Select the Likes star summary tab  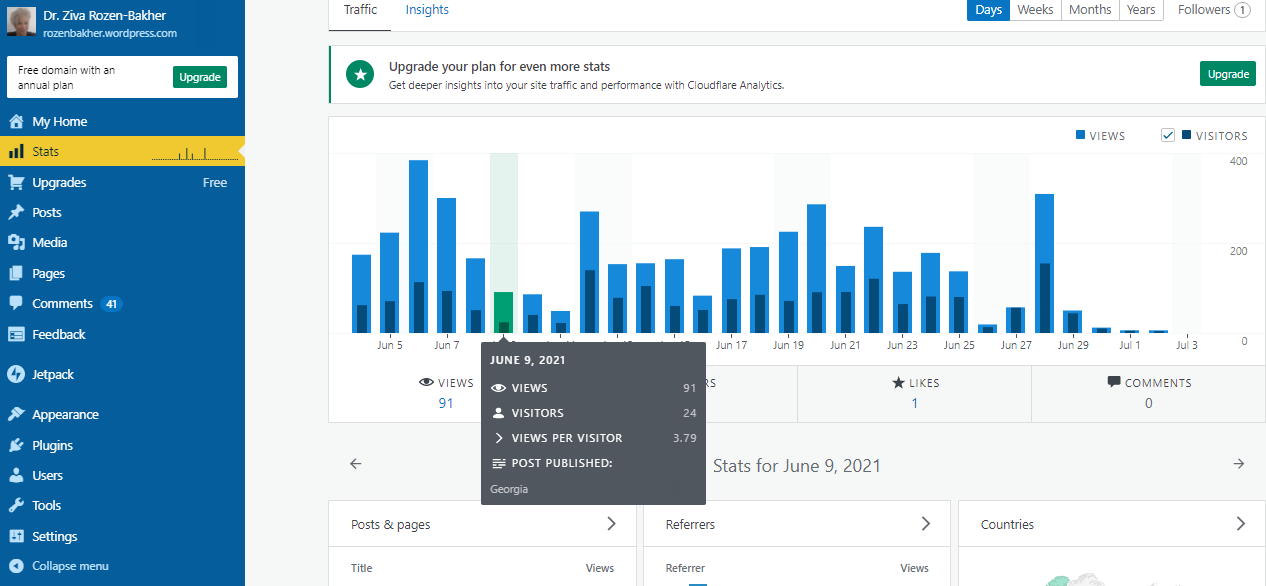click(x=914, y=393)
